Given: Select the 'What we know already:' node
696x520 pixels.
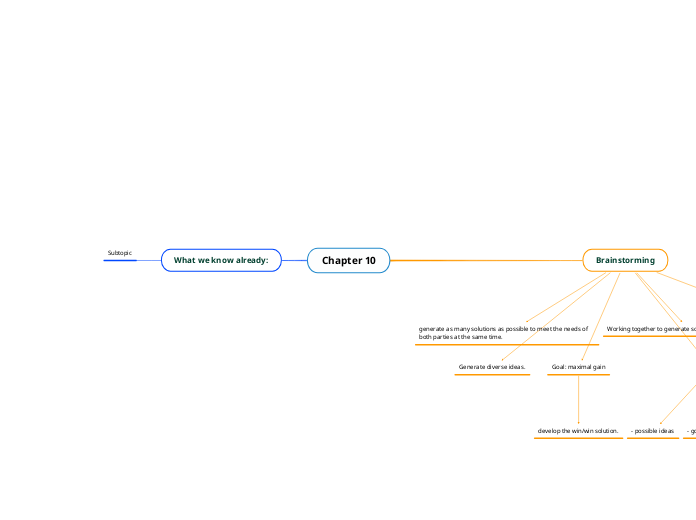Looking at the screenshot, I should pyautogui.click(x=221, y=260).
